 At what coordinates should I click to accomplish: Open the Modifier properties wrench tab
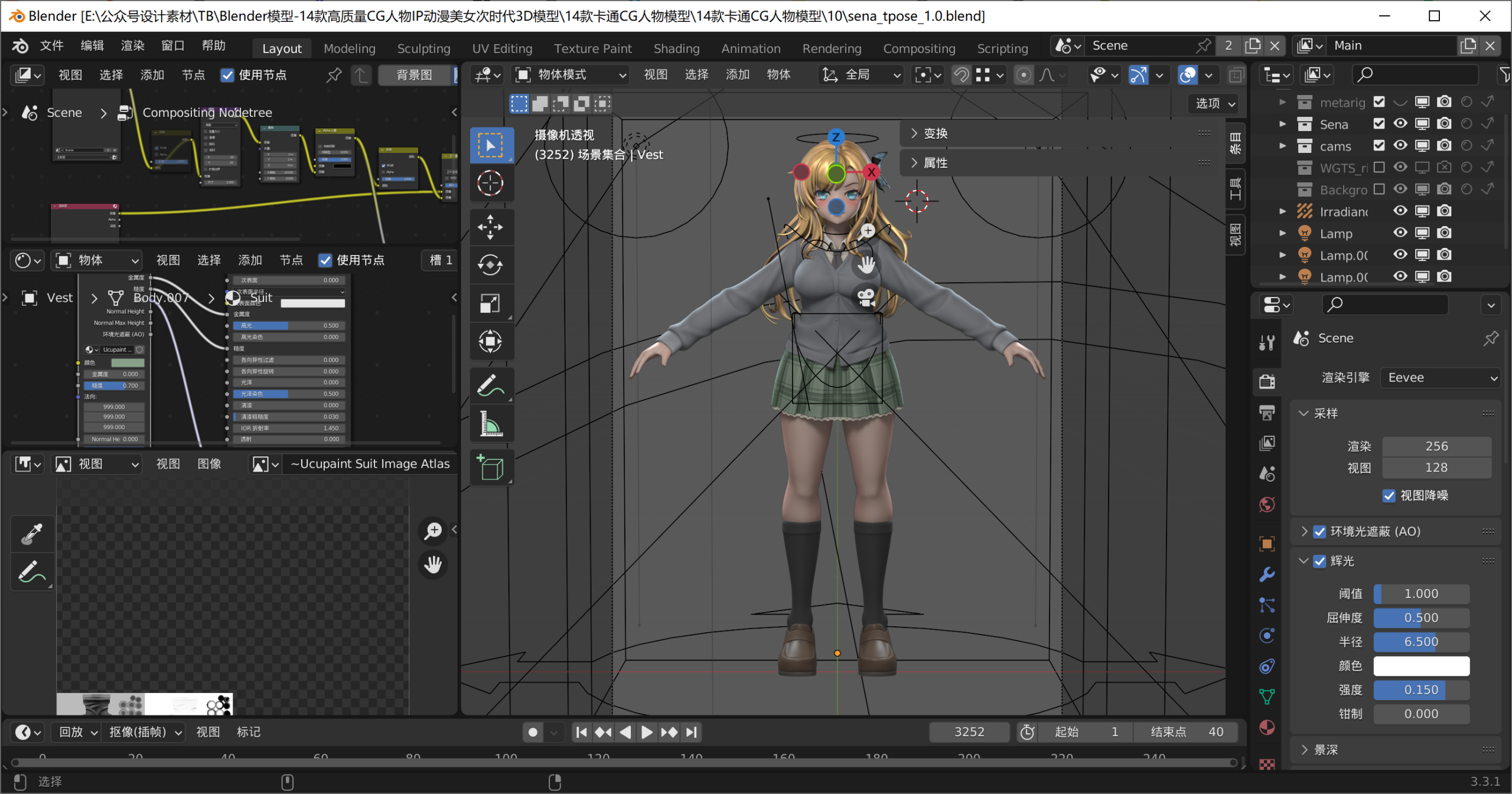[1267, 574]
